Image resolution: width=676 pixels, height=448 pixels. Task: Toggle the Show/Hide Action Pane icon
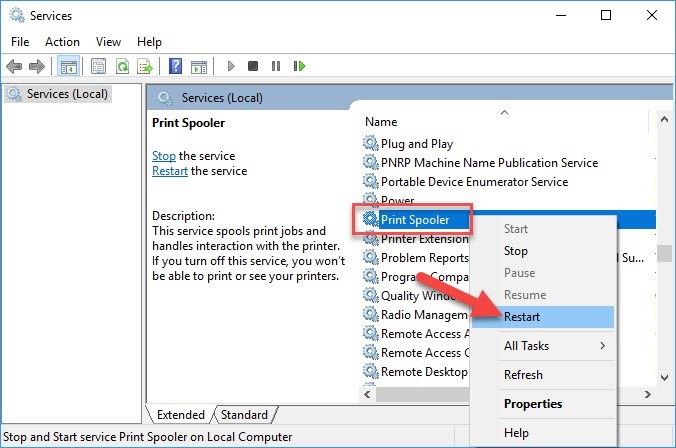pyautogui.click(x=199, y=67)
